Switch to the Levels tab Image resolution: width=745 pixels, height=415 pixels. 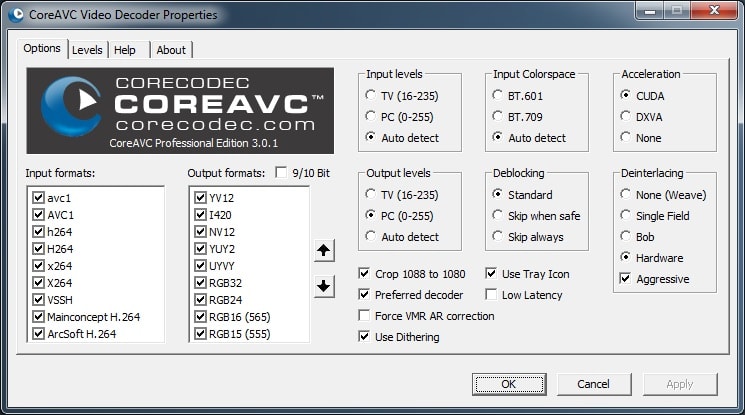(87, 50)
